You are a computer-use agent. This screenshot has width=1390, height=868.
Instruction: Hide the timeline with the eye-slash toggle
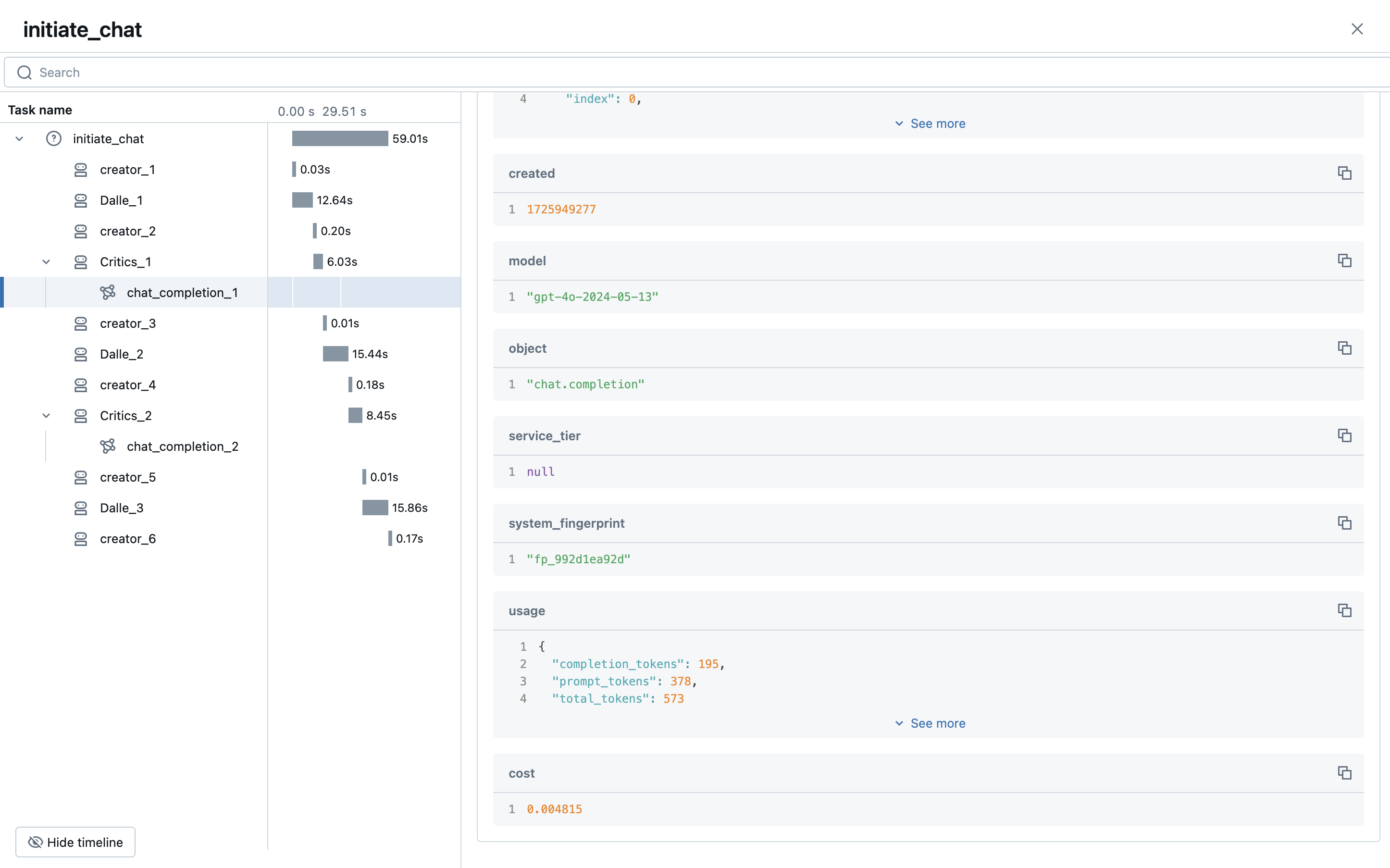point(74,842)
